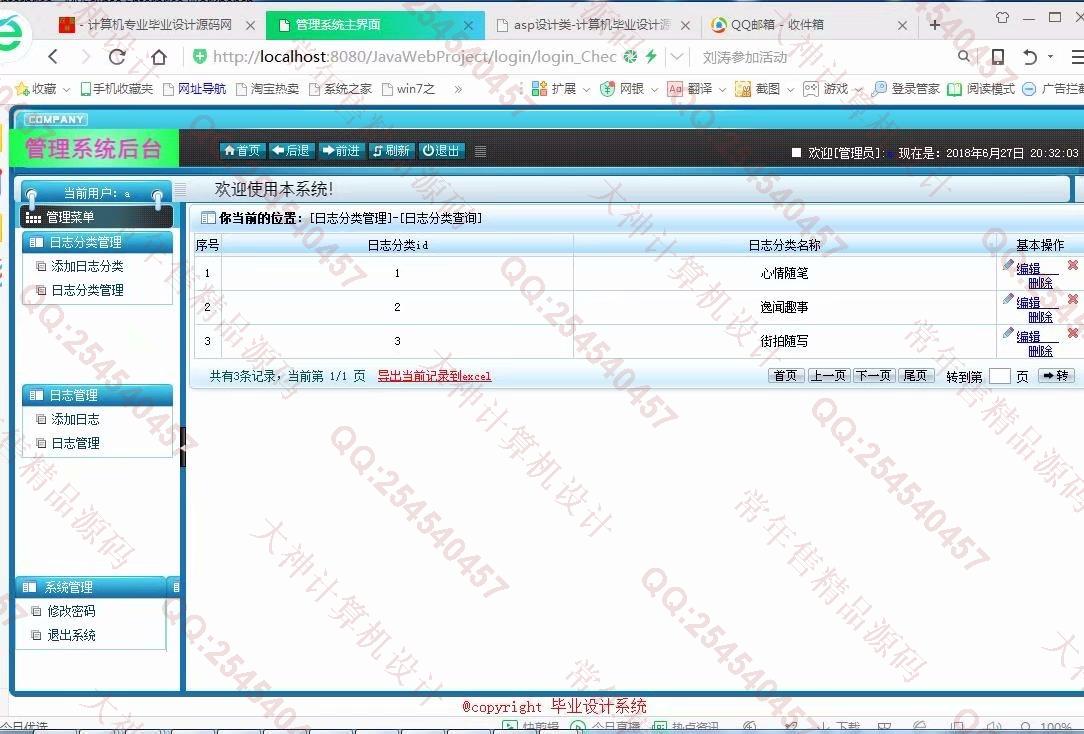Open 翻译 translate tool
The width and height of the screenshot is (1084, 734).
point(690,88)
